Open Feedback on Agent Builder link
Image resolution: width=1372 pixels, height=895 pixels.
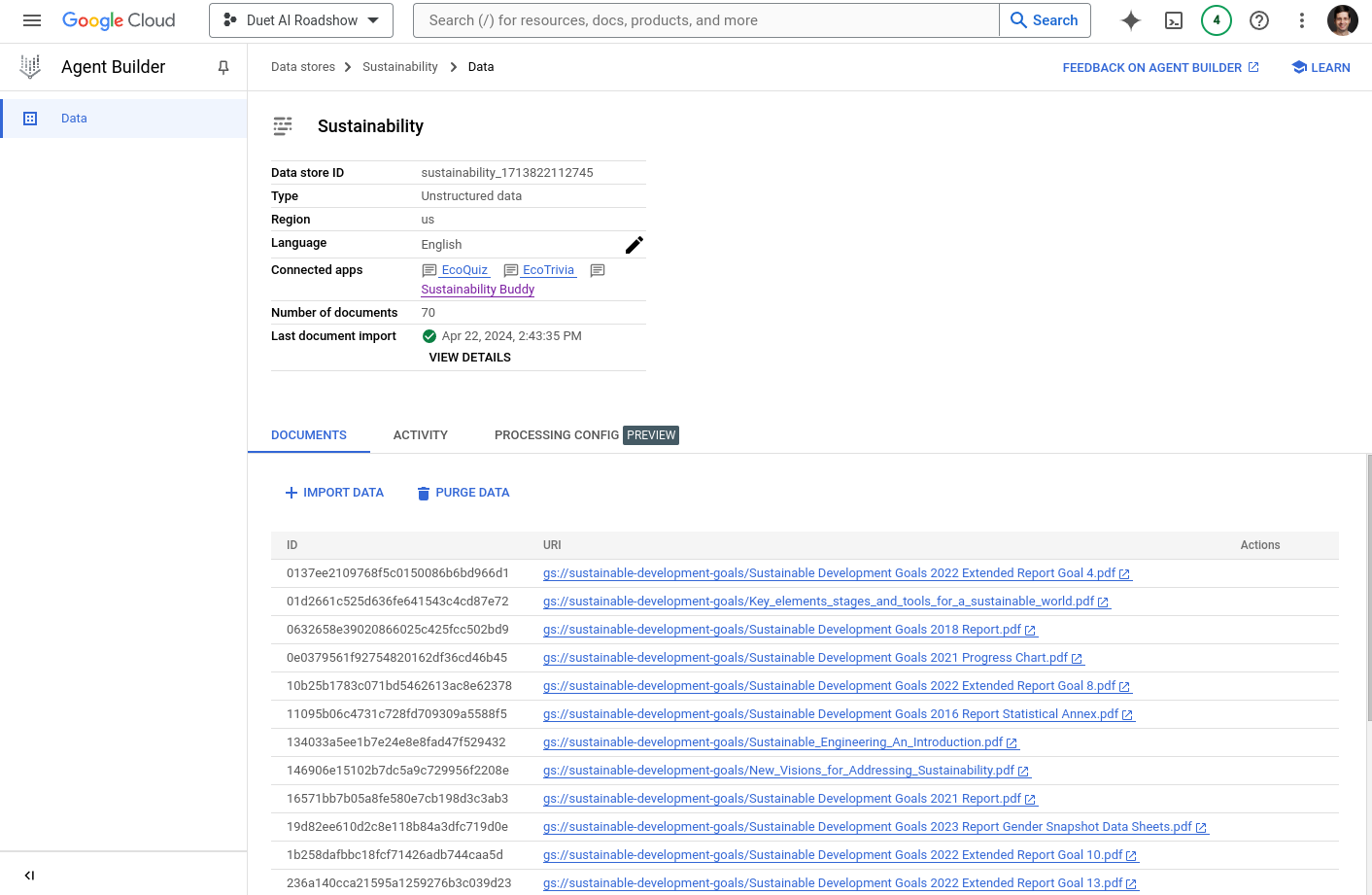pyautogui.click(x=1161, y=67)
